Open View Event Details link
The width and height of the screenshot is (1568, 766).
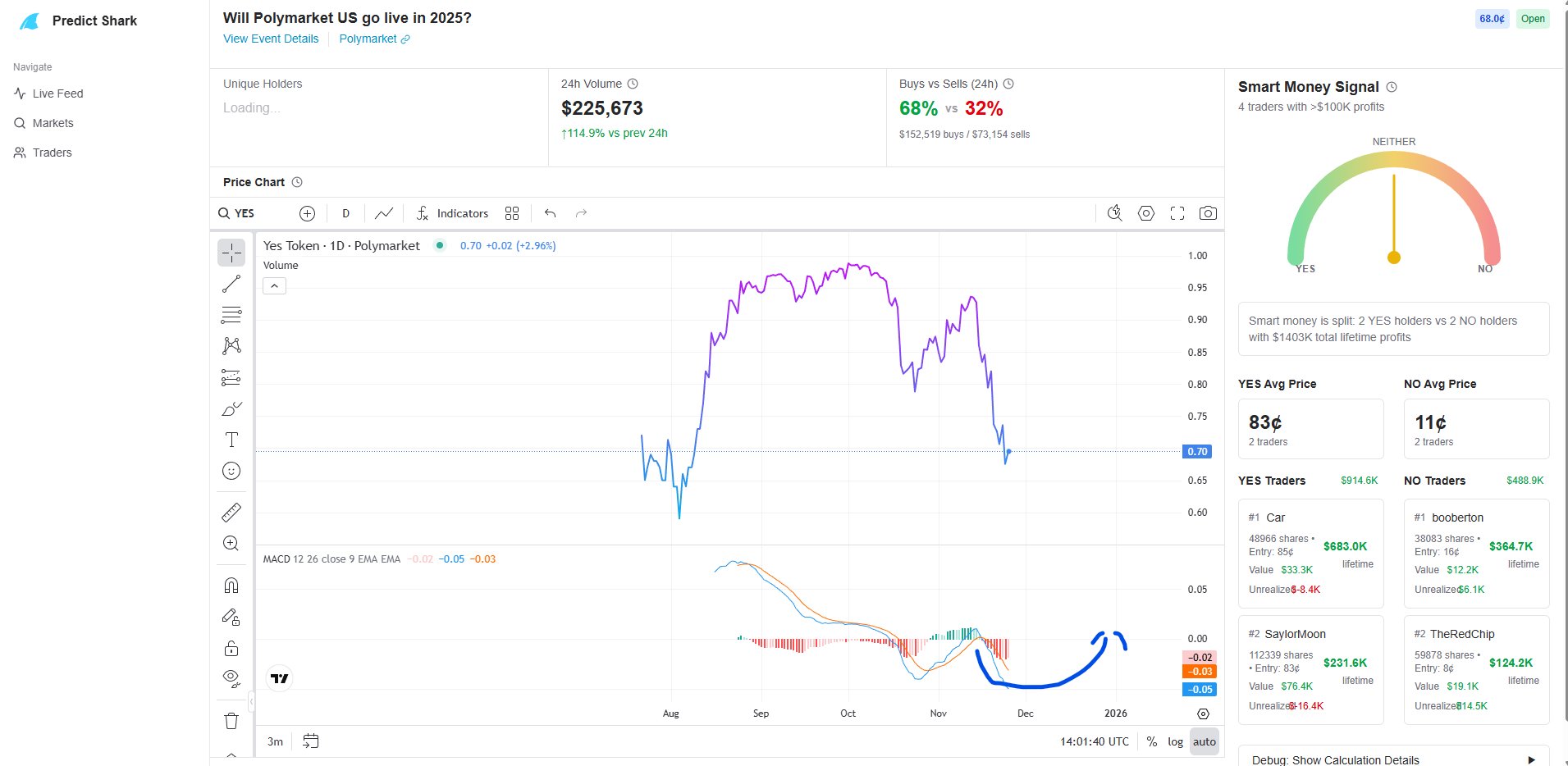tap(271, 39)
